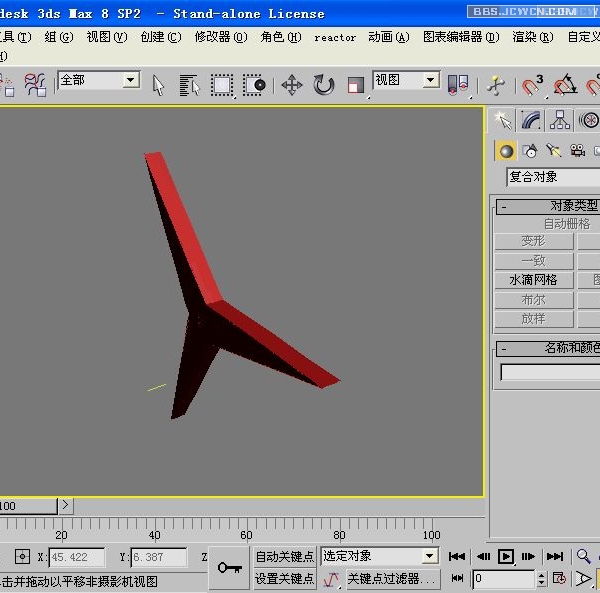Collapse the 对象类型 rollout
The image size is (600, 593).
(548, 207)
